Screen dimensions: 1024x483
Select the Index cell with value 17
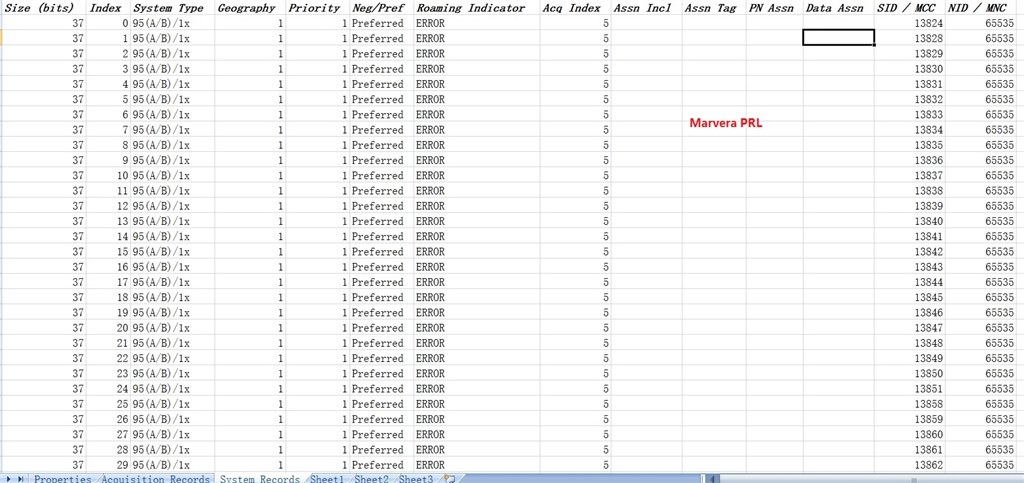[108, 282]
